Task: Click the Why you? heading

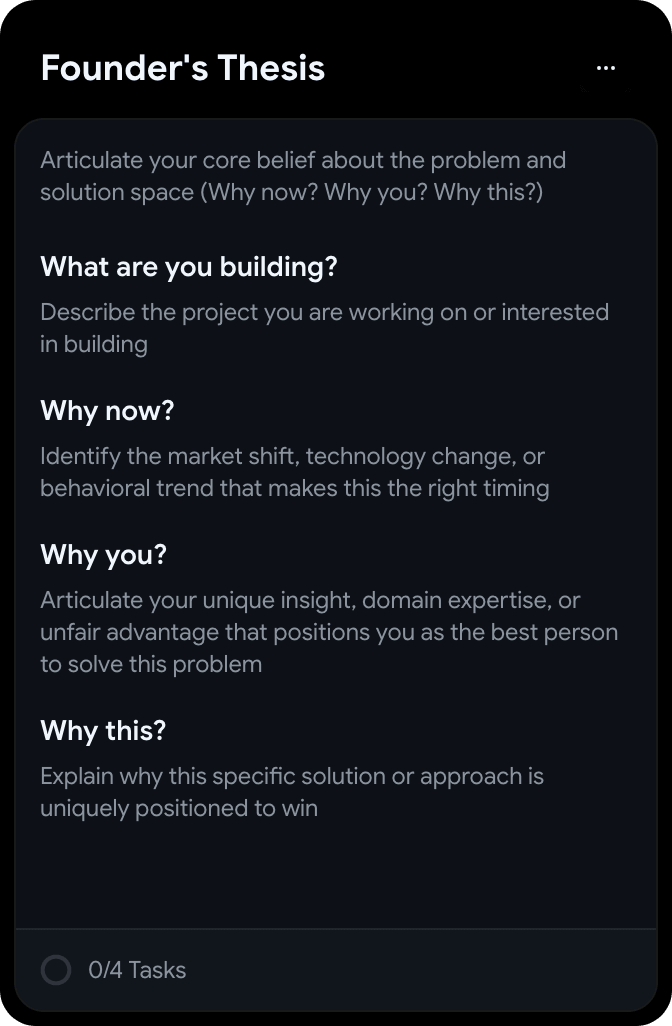Action: point(104,554)
